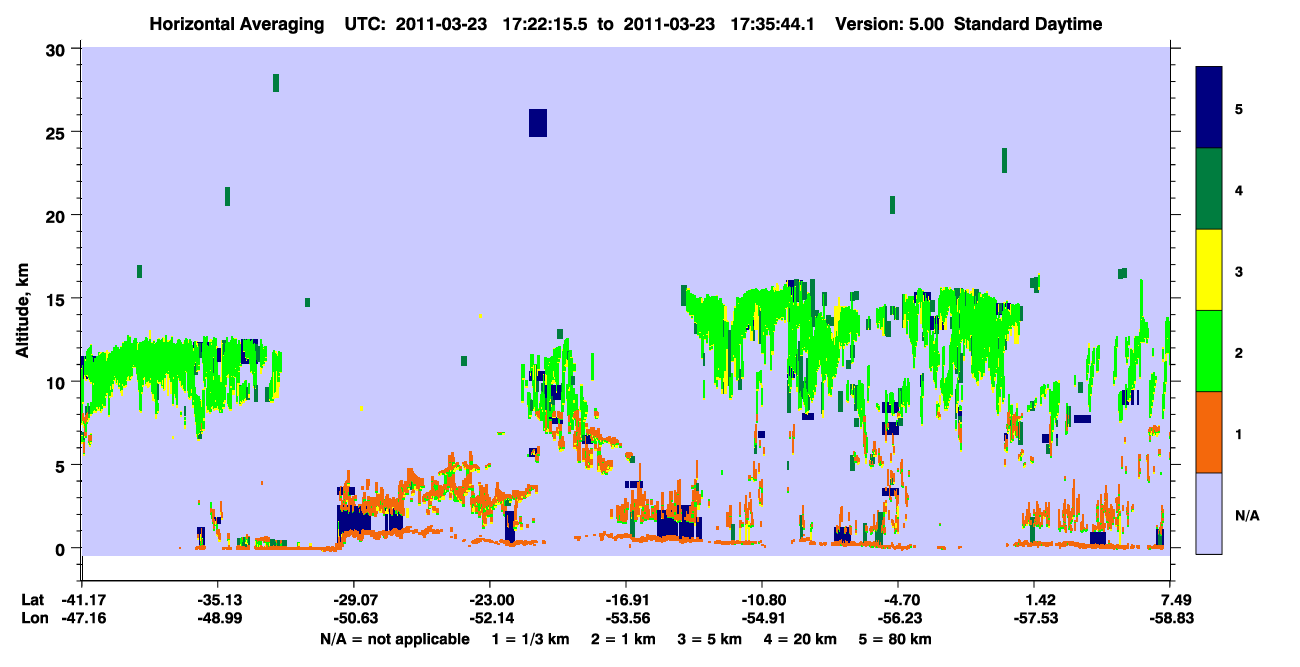Viewport: 1300px width, 667px height.
Task: Click the longitude value '-58.83'
Action: pos(1171,619)
